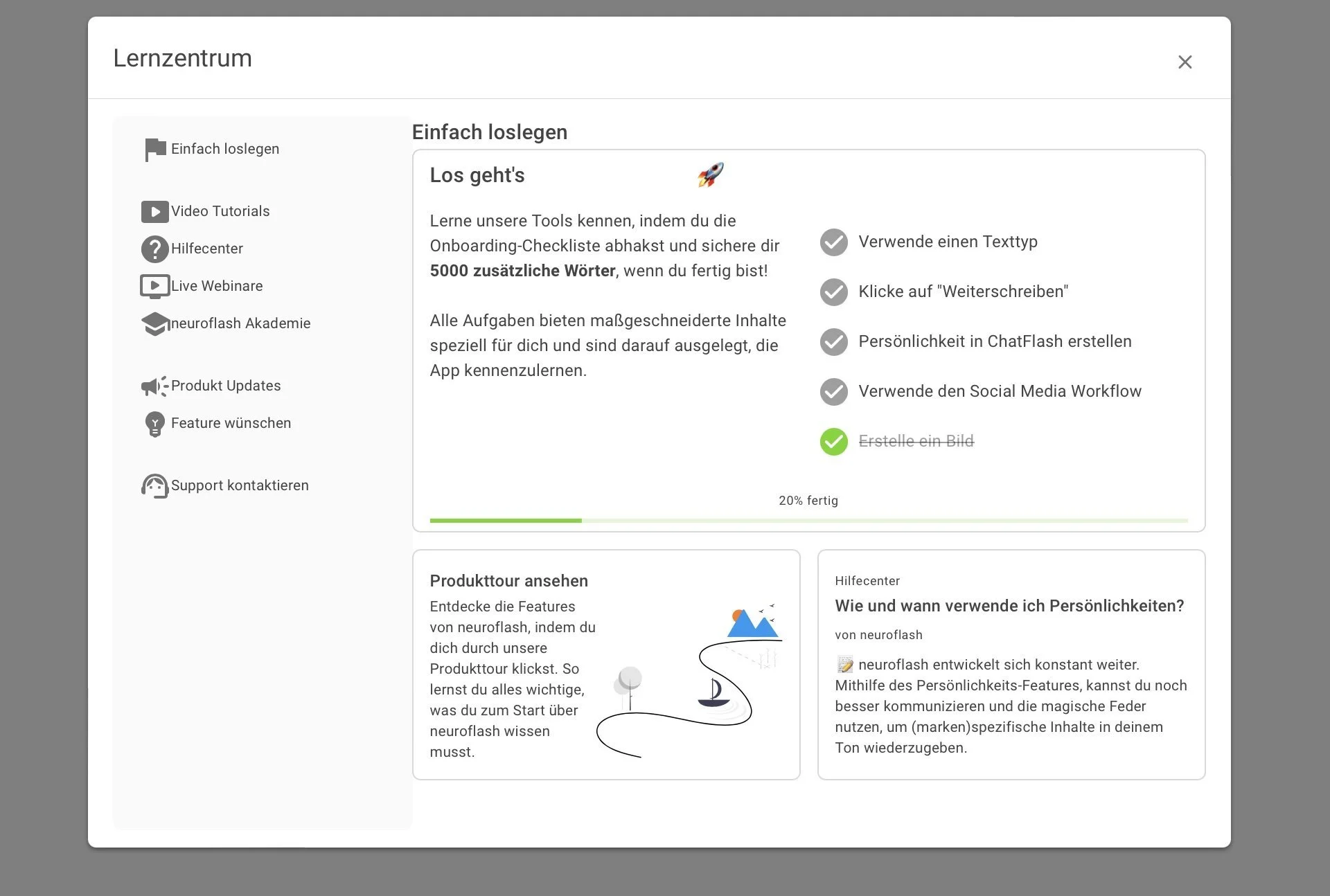This screenshot has width=1330, height=896.
Task: Click the green 'Erstelle ein Bild' checkmark
Action: pos(833,442)
